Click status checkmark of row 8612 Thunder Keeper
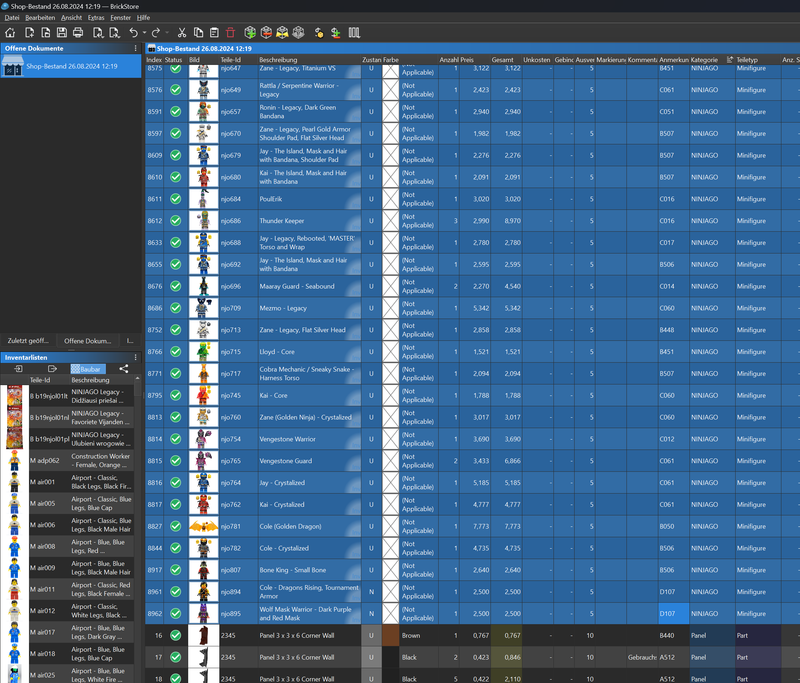 [x=176, y=221]
